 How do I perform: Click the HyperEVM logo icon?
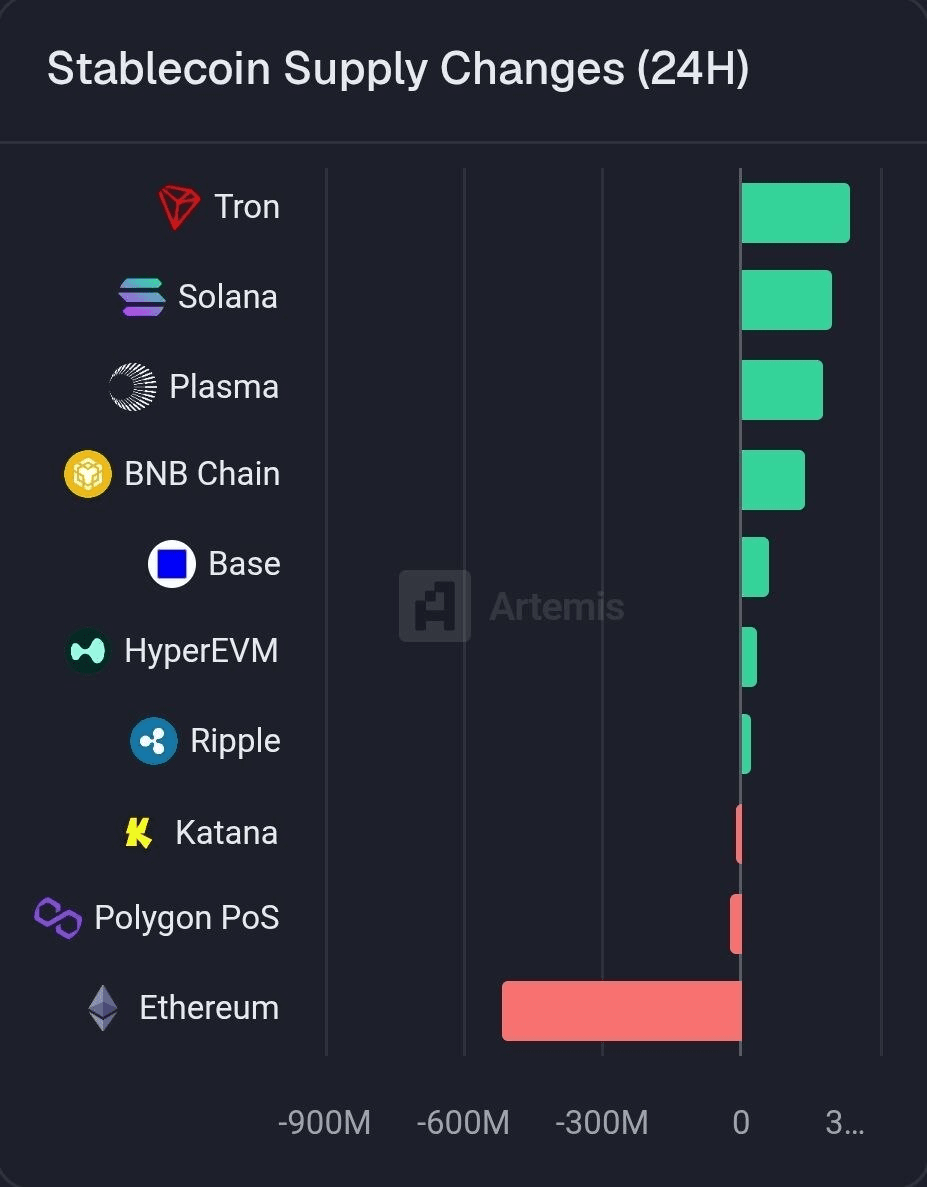88,652
